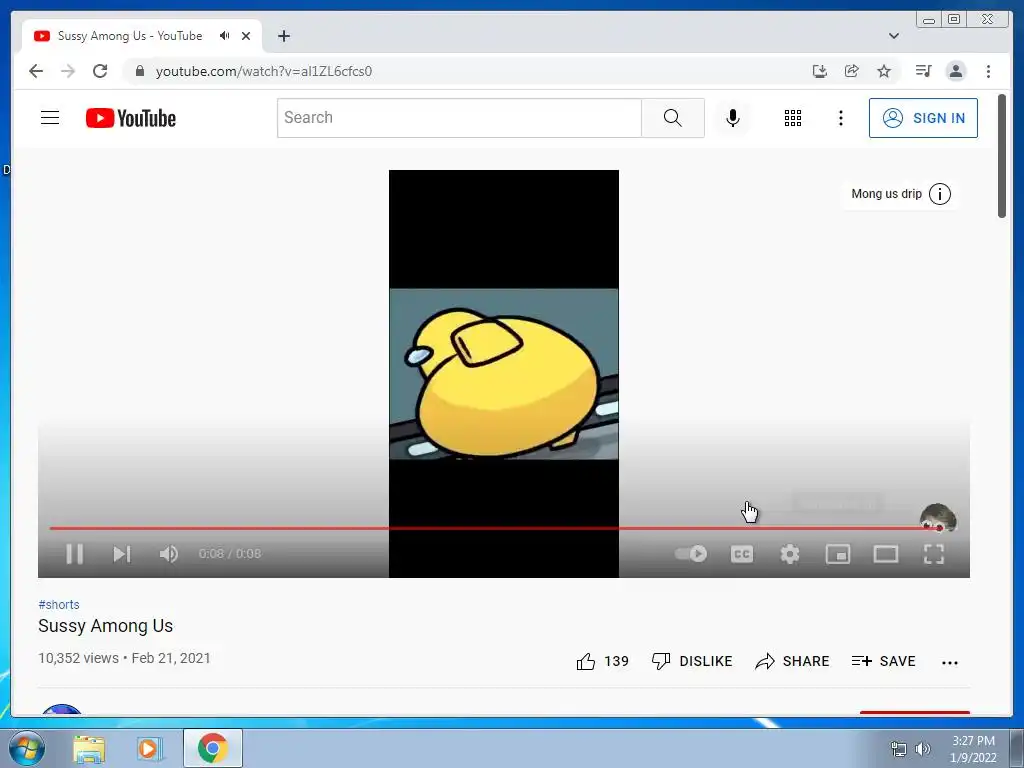Image resolution: width=1024 pixels, height=768 pixels.
Task: Bookmark this page with the star
Action: click(884, 71)
